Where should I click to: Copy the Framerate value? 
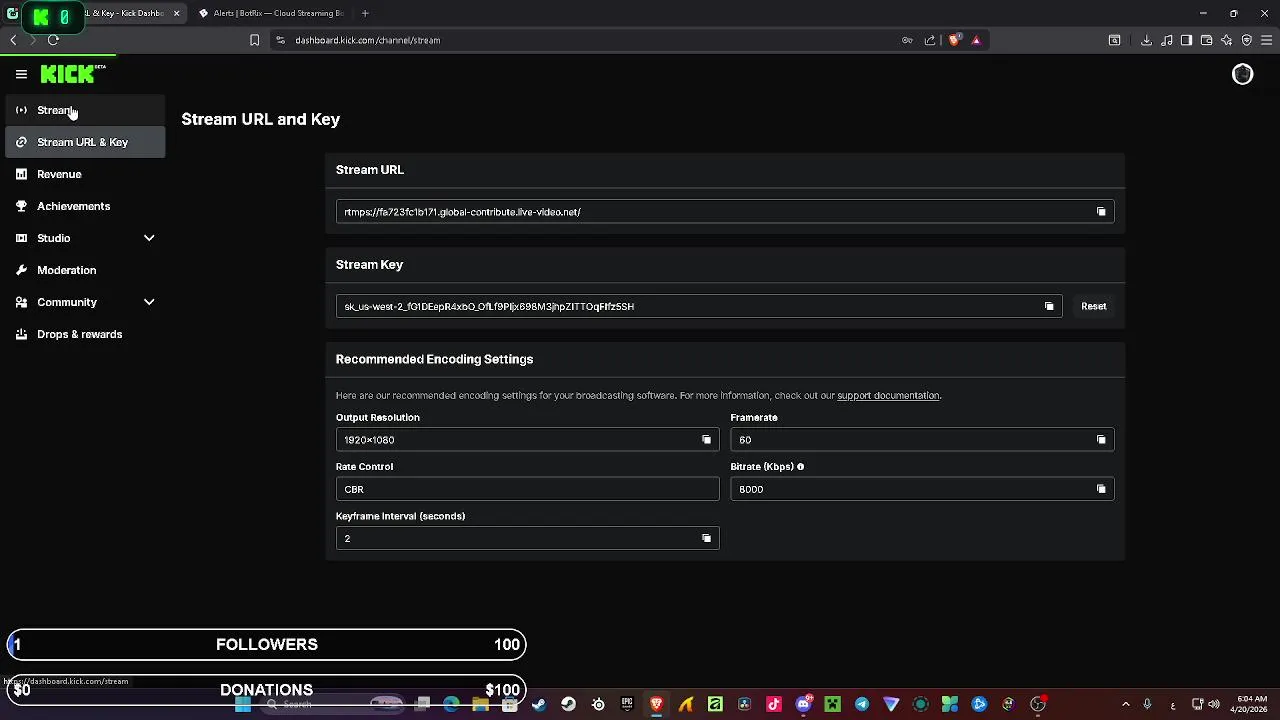1101,440
